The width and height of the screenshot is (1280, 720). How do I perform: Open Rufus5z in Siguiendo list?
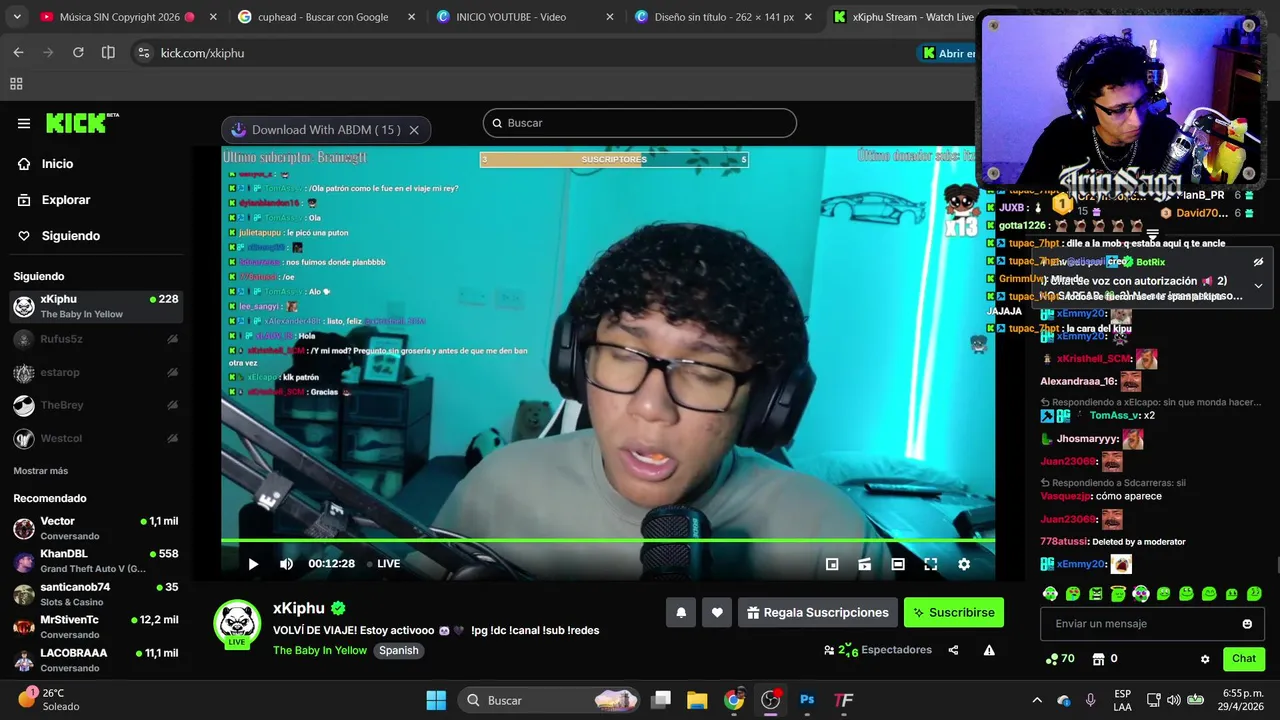(96, 339)
